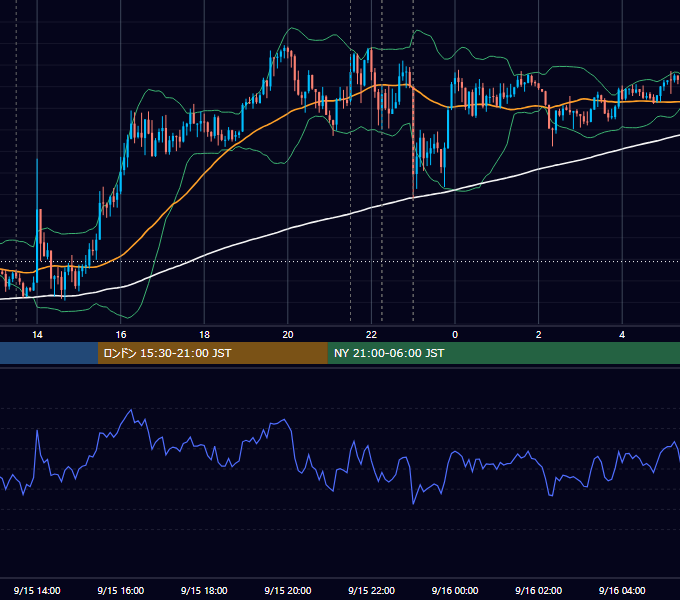Click the 2 hour label on the price chart axis
The width and height of the screenshot is (680, 600).
pos(539,335)
